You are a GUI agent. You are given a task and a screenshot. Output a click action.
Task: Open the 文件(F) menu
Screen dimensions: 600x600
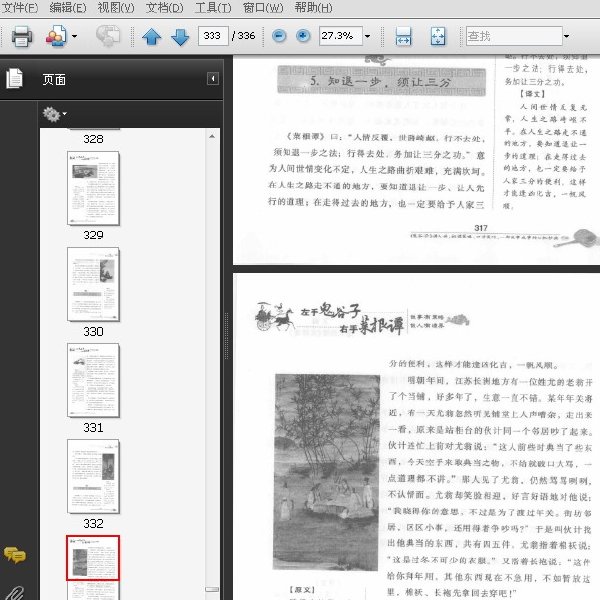pyautogui.click(x=20, y=8)
